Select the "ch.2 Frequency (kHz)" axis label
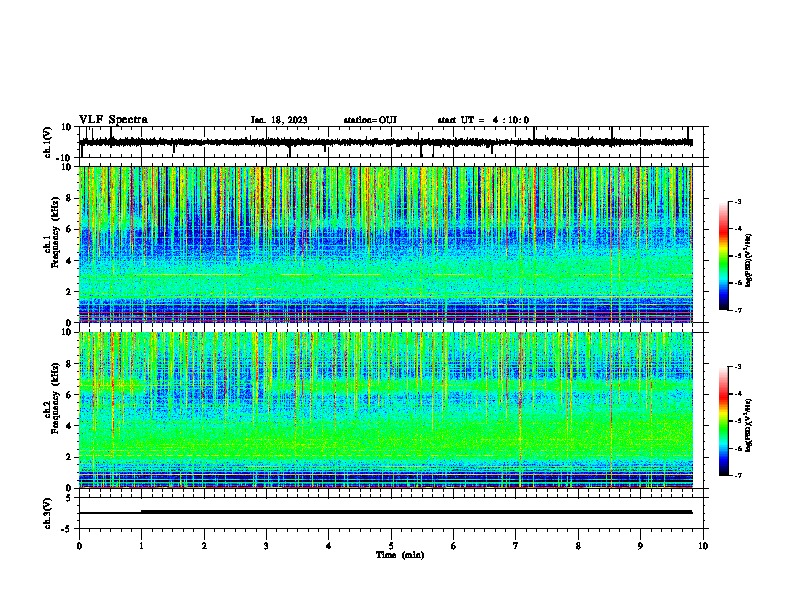Screen dimensions: 792x612 click(53, 398)
